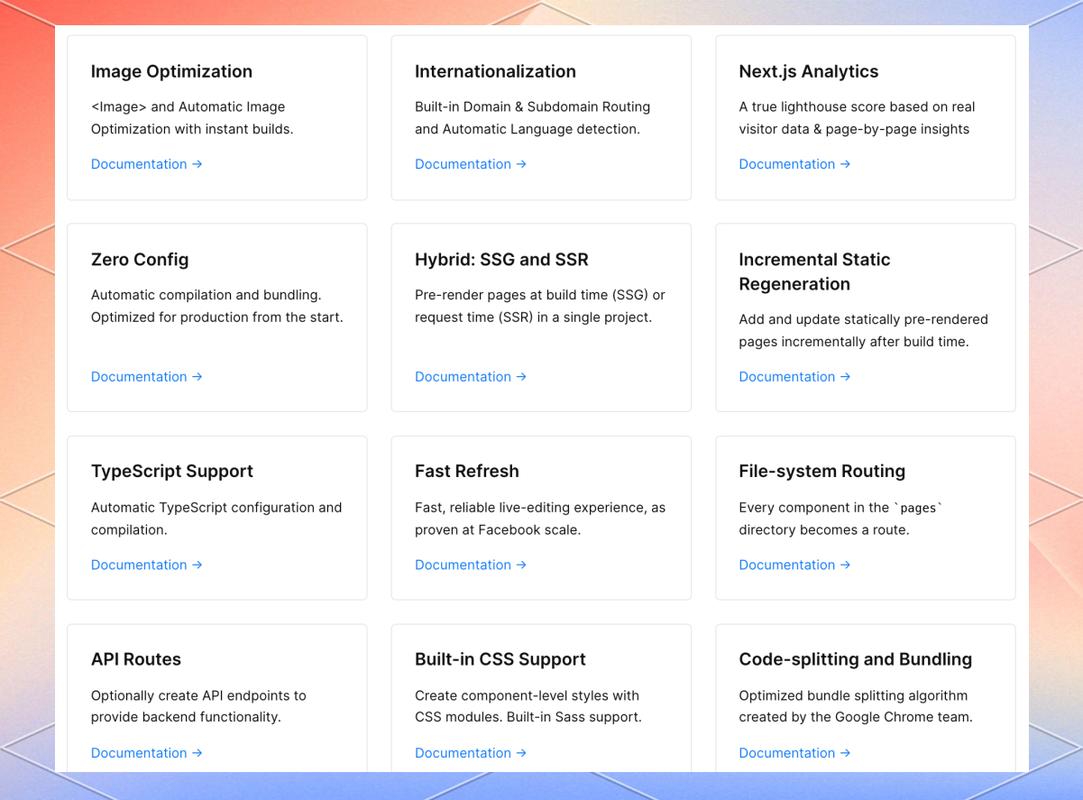Click the Image Optimization card heading
The image size is (1083, 800).
[x=171, y=71]
